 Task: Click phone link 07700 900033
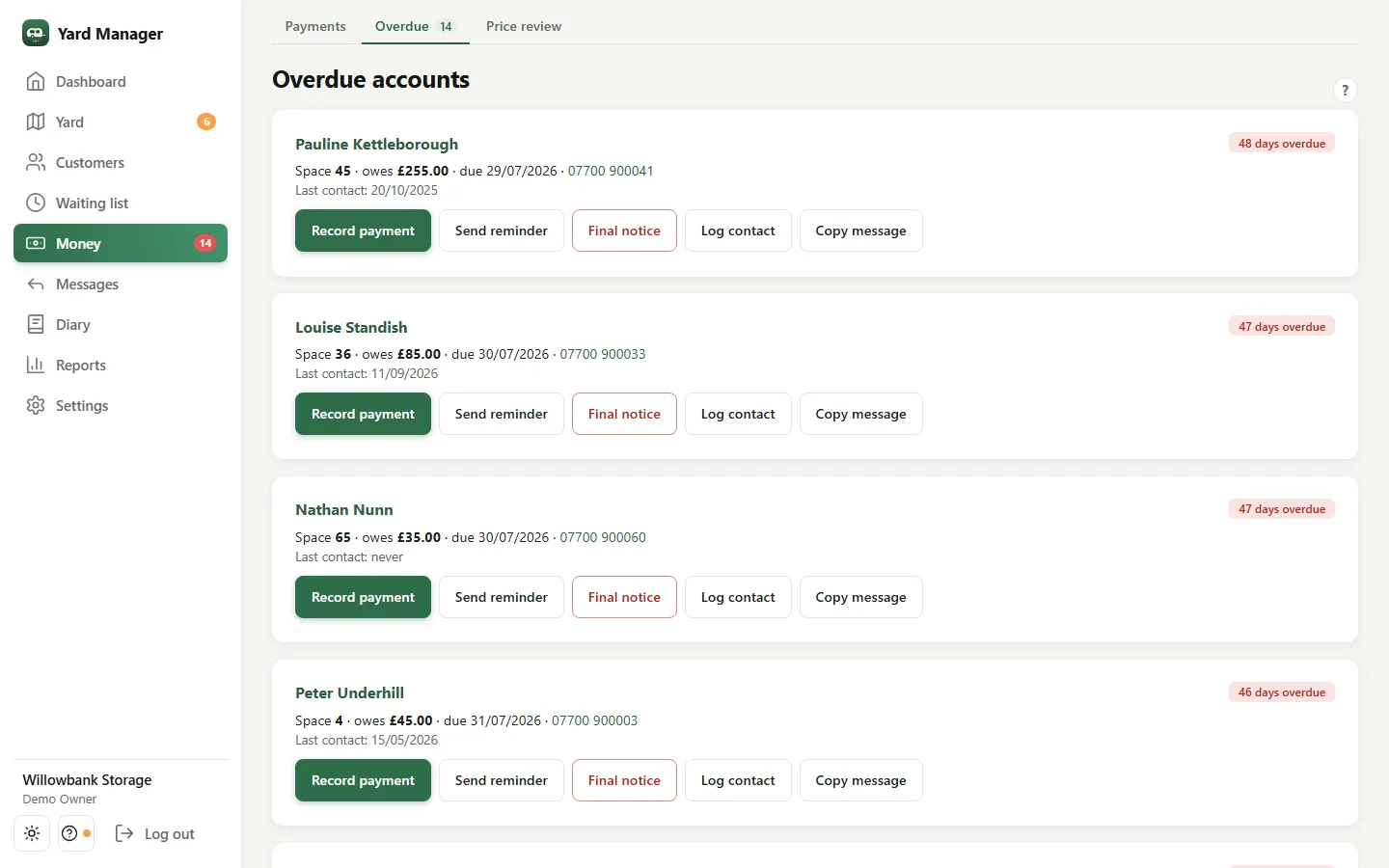(x=603, y=354)
